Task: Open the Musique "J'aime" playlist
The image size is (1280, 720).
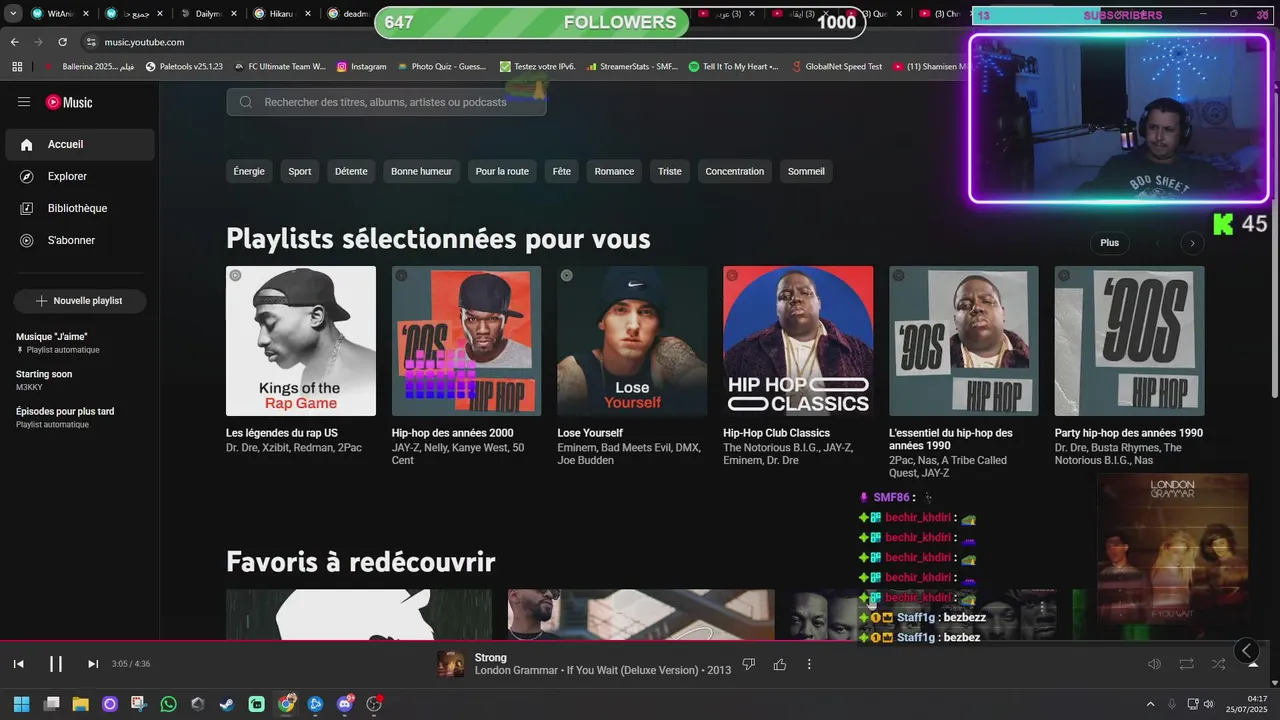Action: tap(58, 343)
